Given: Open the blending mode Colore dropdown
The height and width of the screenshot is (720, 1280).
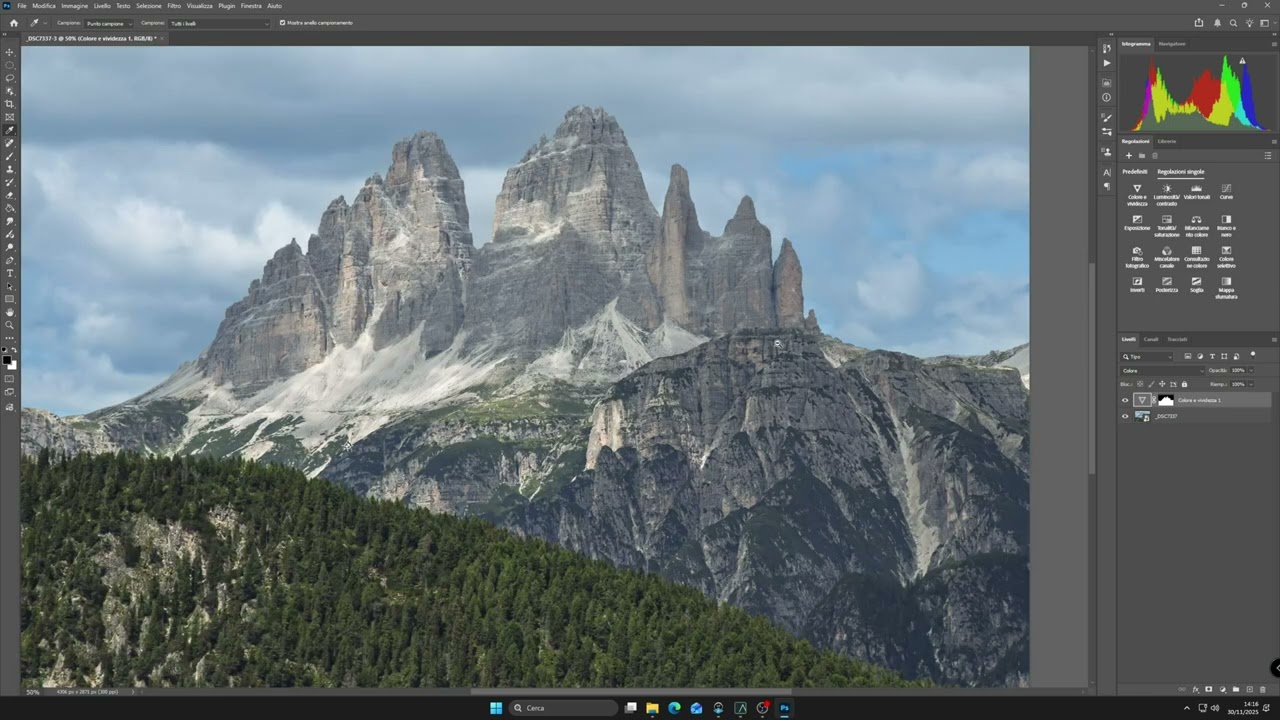Looking at the screenshot, I should point(1162,371).
